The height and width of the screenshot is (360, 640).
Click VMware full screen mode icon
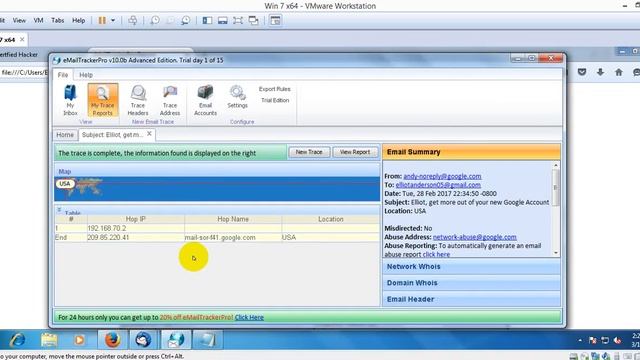[x=238, y=20]
